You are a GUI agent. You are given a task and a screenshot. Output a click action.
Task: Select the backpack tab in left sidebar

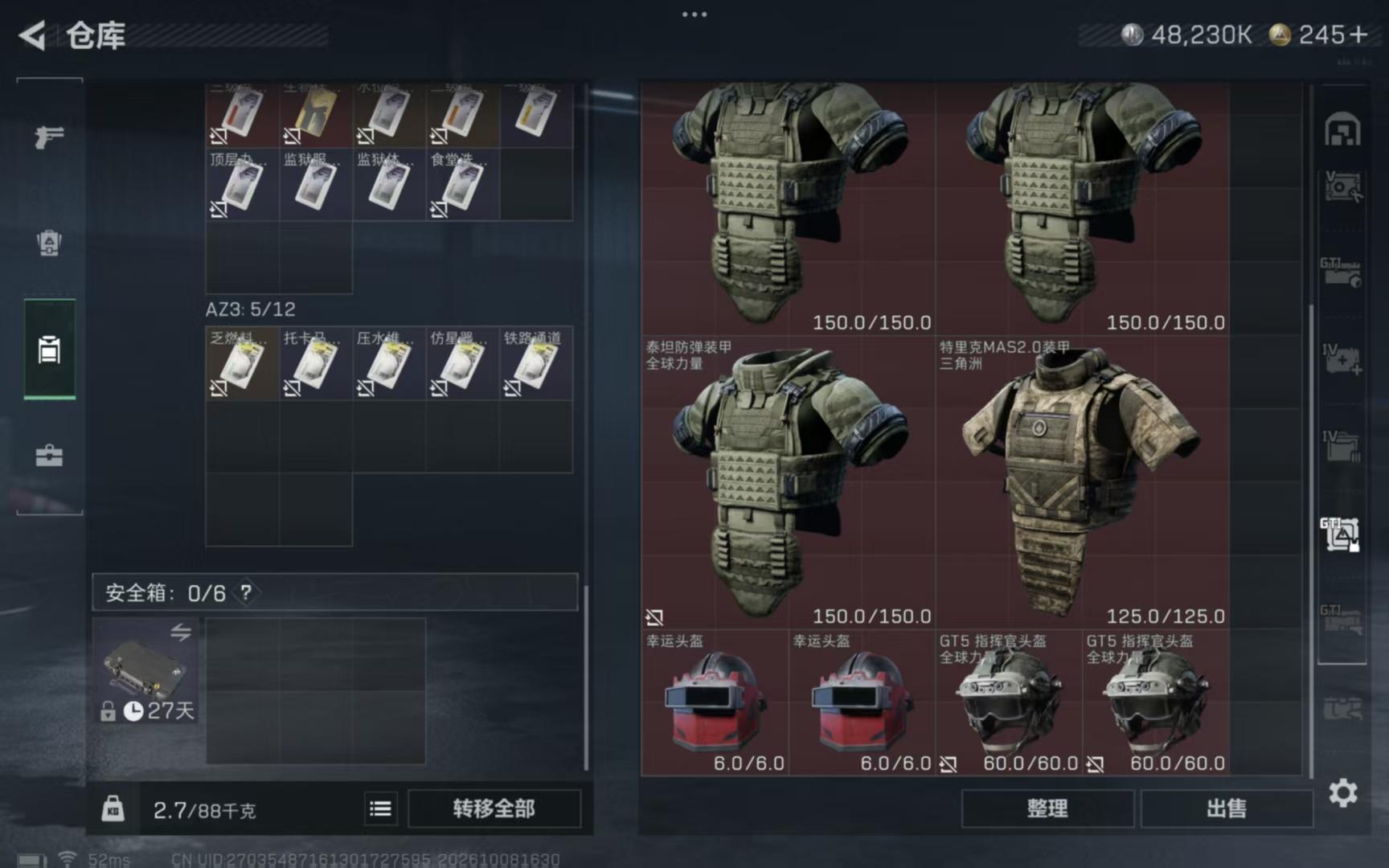[49, 243]
